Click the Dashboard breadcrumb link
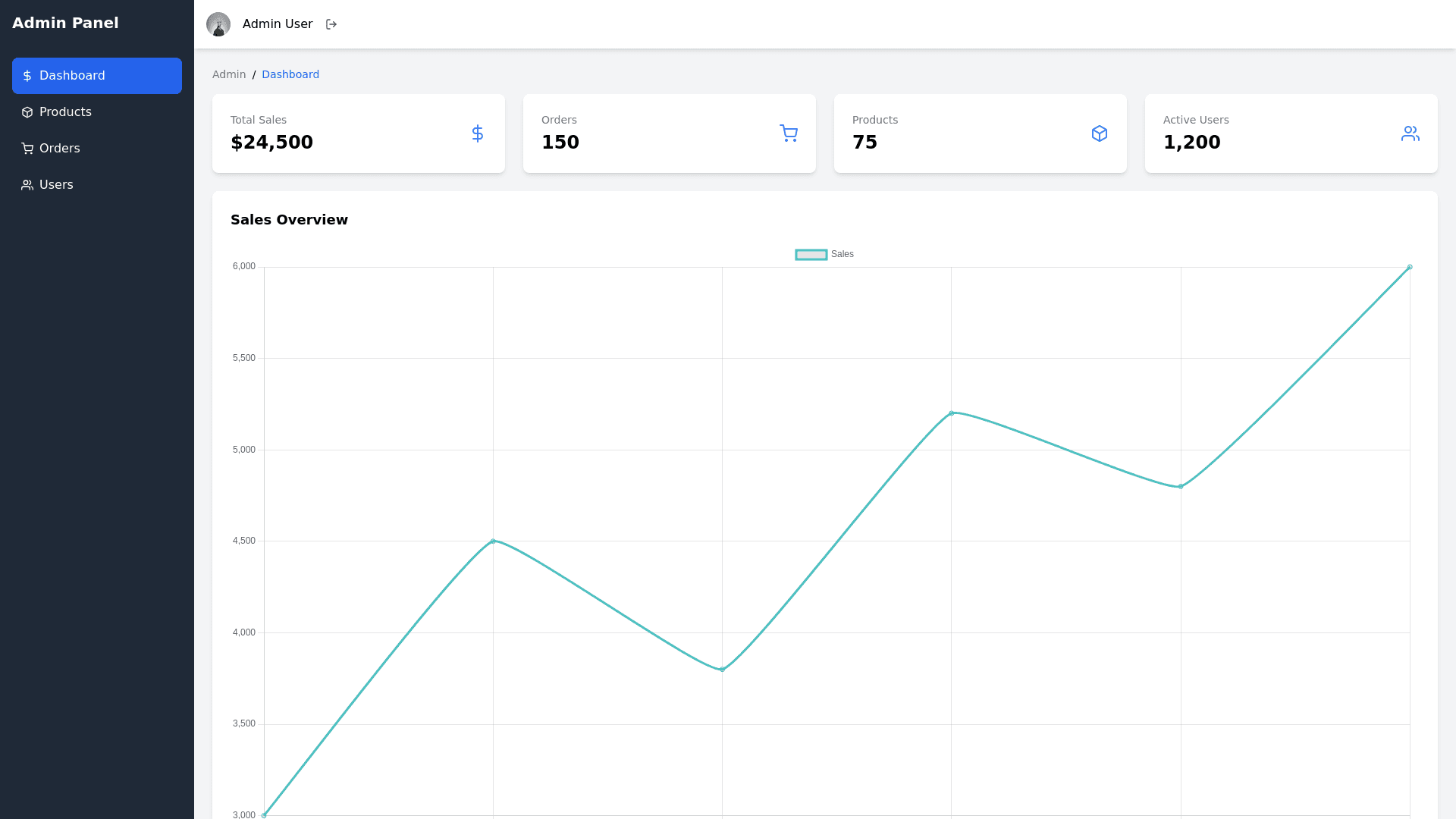The image size is (1456, 819). point(290,74)
